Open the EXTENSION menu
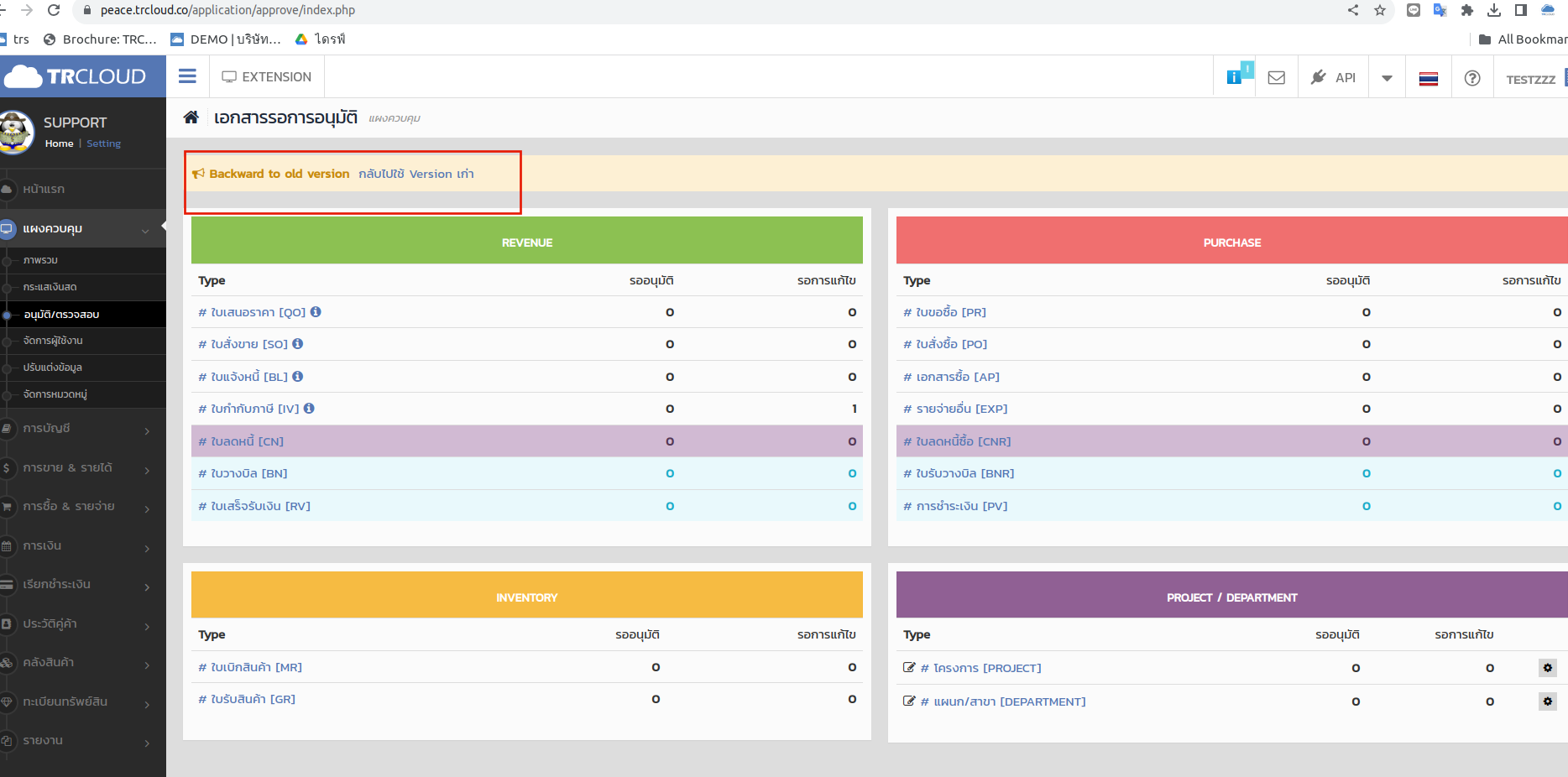 [266, 76]
